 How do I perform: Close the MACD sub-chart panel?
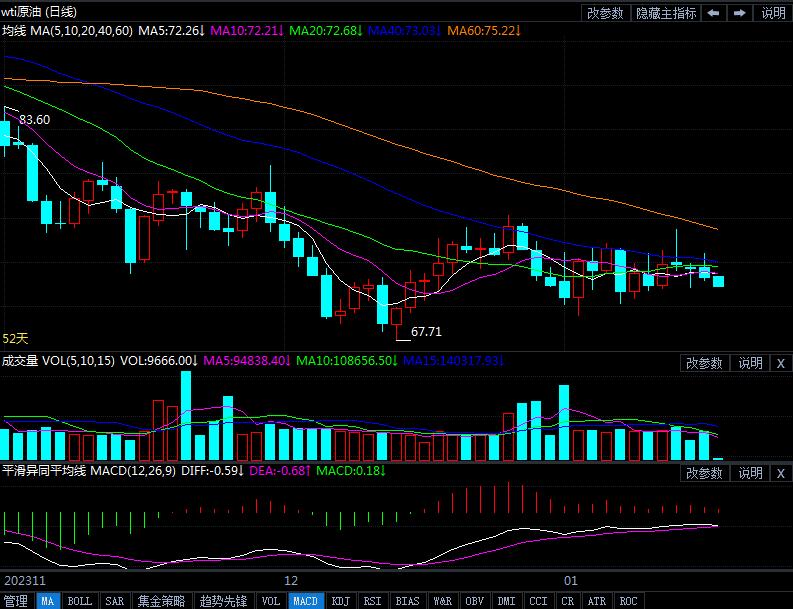tap(780, 473)
